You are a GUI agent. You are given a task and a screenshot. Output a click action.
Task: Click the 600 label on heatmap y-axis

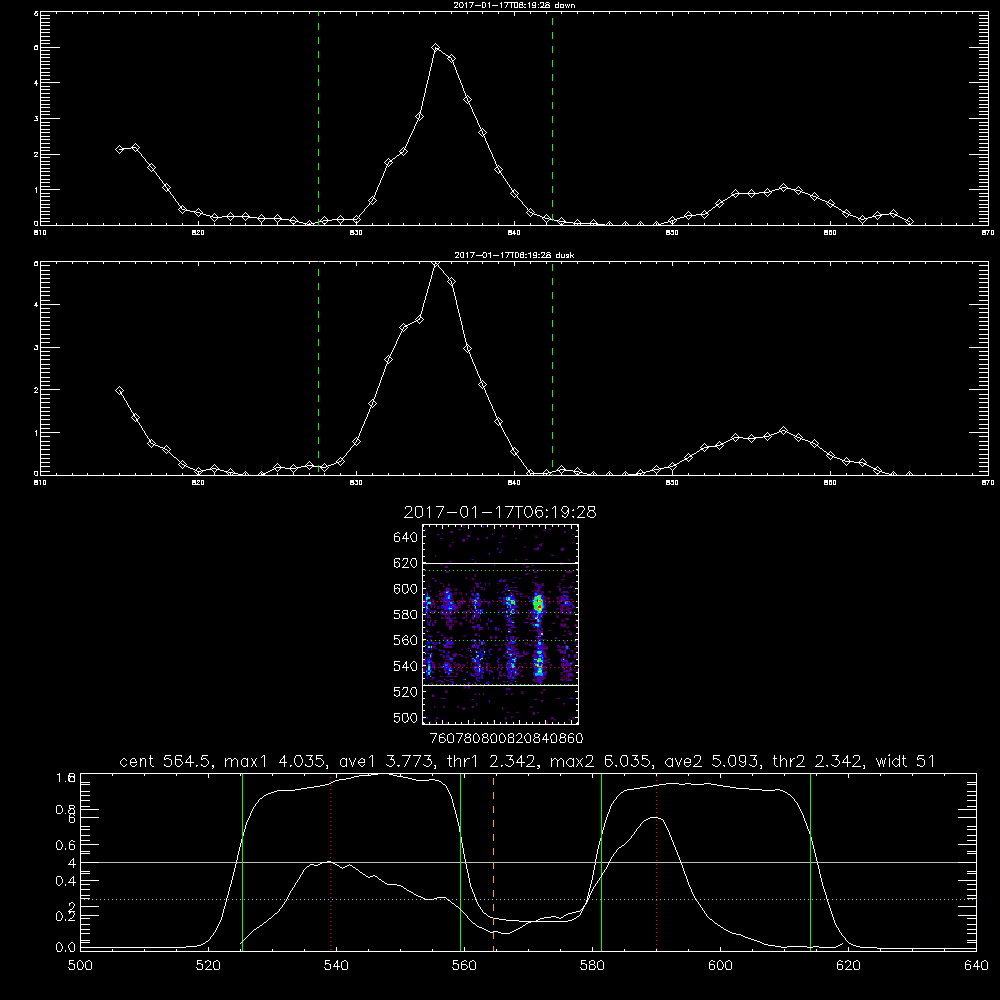(406, 589)
